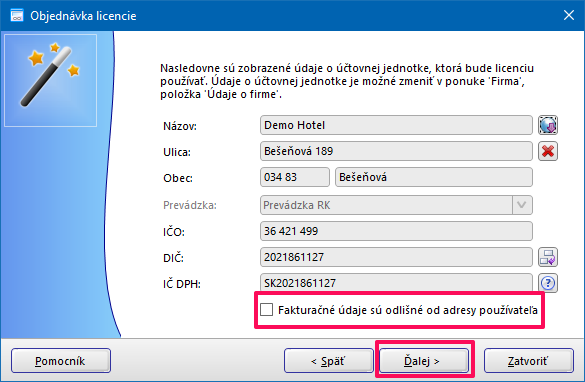Image resolution: width=585 pixels, height=382 pixels.
Task: Click the greyed 'Prevádzka:' label
Action: [x=190, y=205]
